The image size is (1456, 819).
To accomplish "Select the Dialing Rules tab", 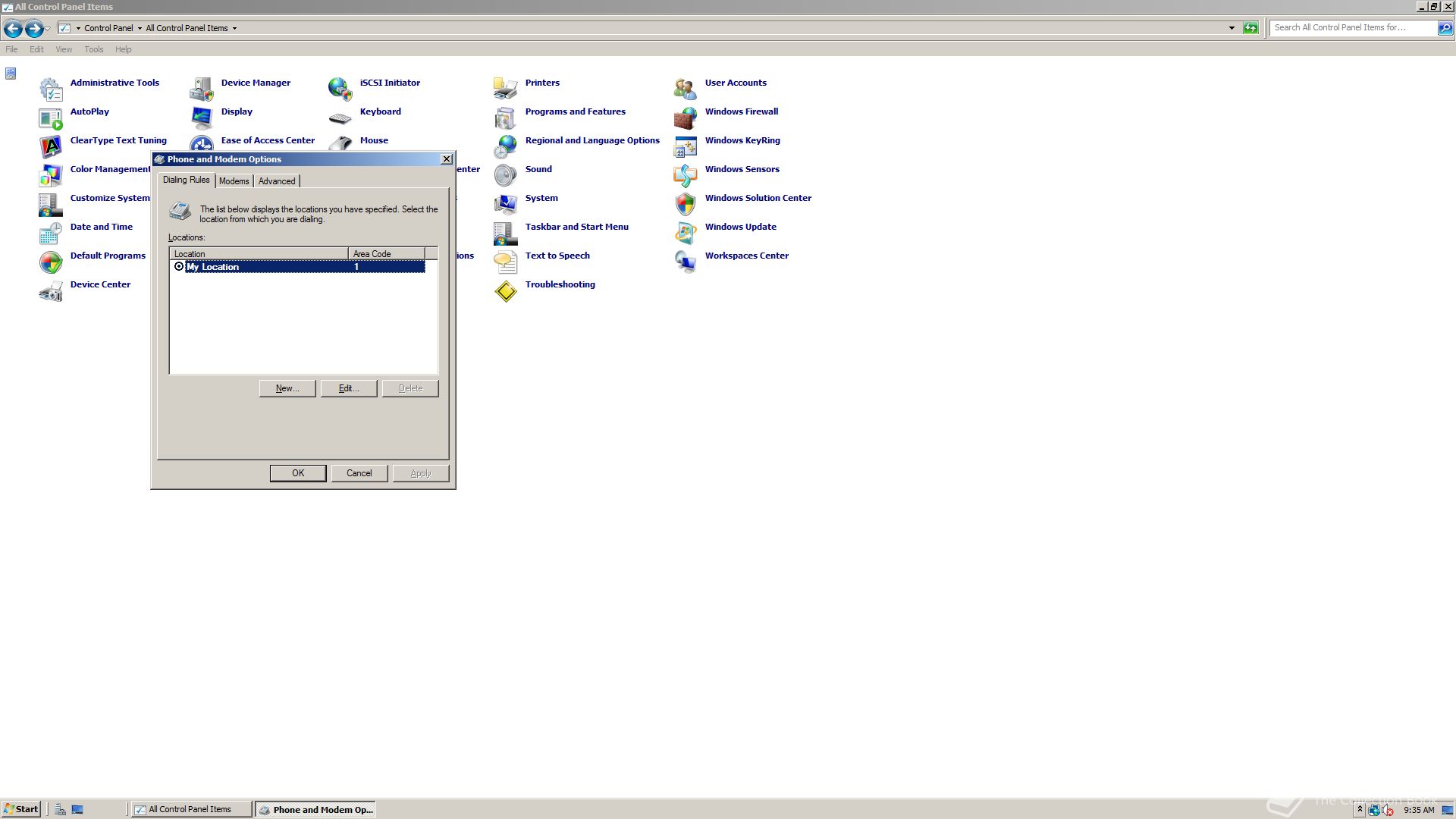I will [186, 180].
